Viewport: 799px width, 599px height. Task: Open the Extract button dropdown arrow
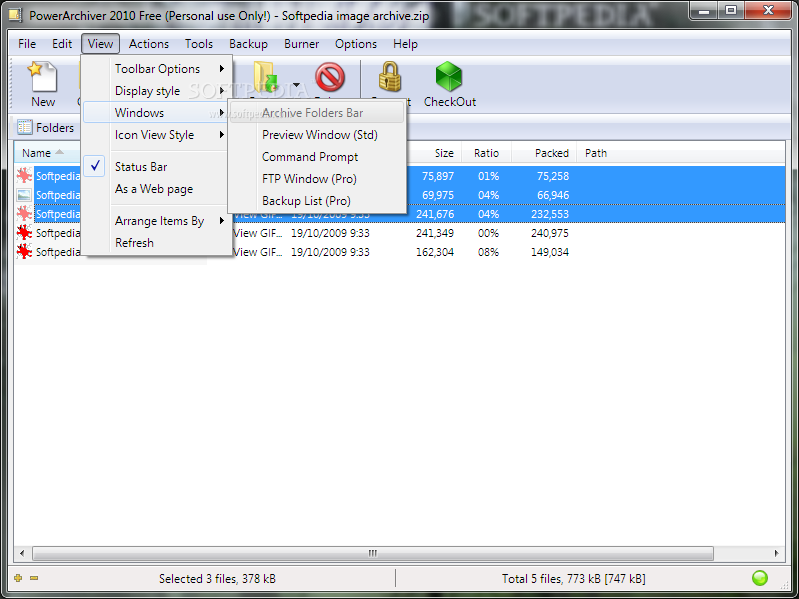pyautogui.click(x=296, y=85)
